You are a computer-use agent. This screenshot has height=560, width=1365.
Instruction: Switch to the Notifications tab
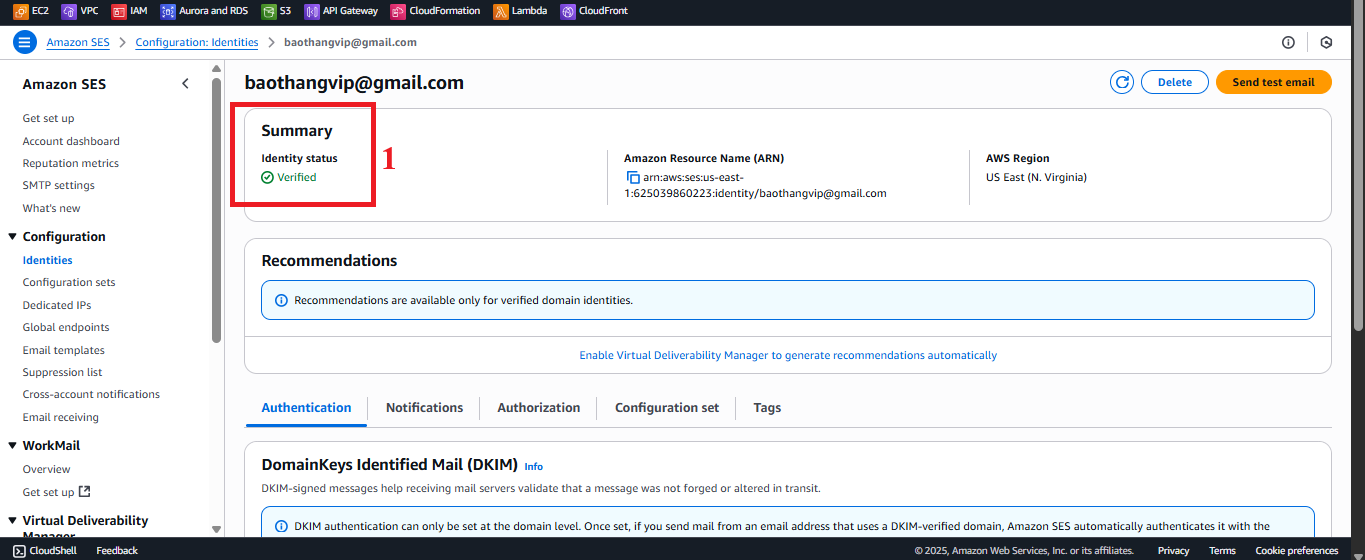click(x=424, y=407)
